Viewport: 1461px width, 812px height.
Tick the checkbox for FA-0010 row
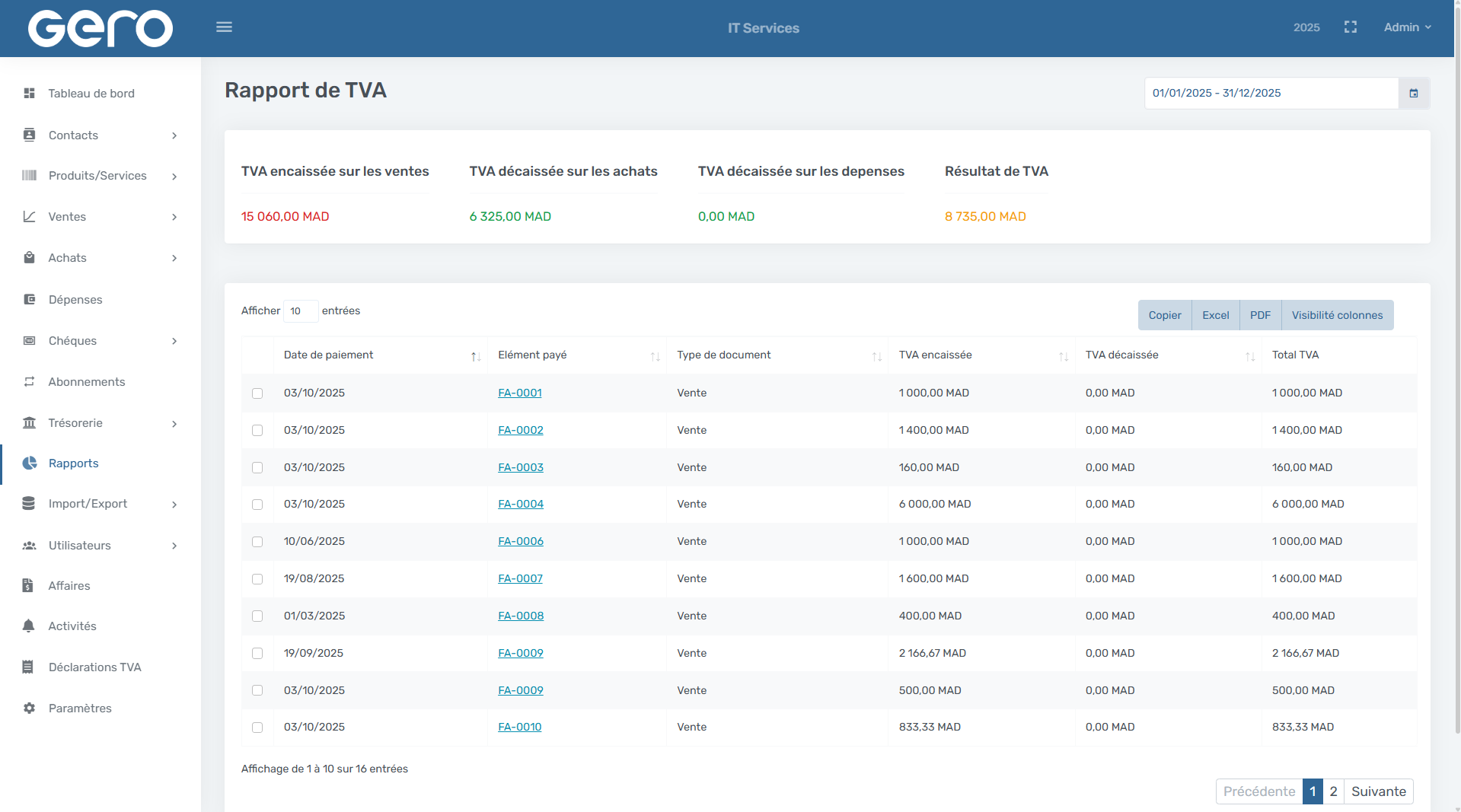pos(257,728)
